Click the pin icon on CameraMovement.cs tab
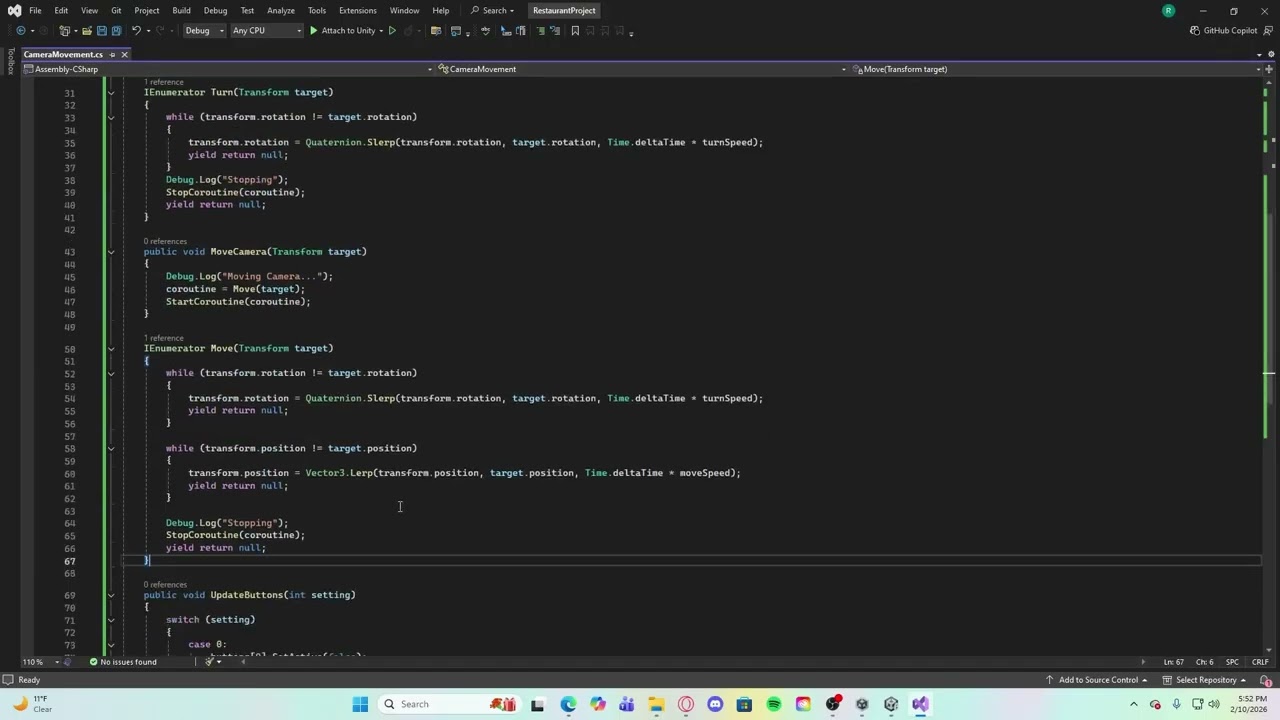The height and width of the screenshot is (720, 1280). tap(112, 54)
